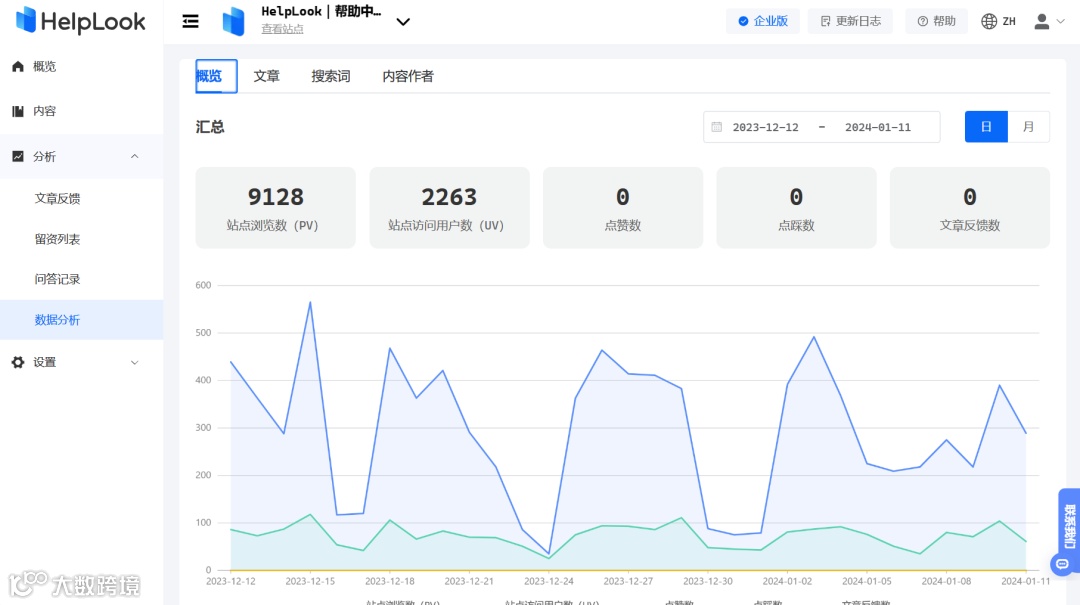Expand the user account chevron
Image resolution: width=1080 pixels, height=605 pixels.
pos(1061,21)
